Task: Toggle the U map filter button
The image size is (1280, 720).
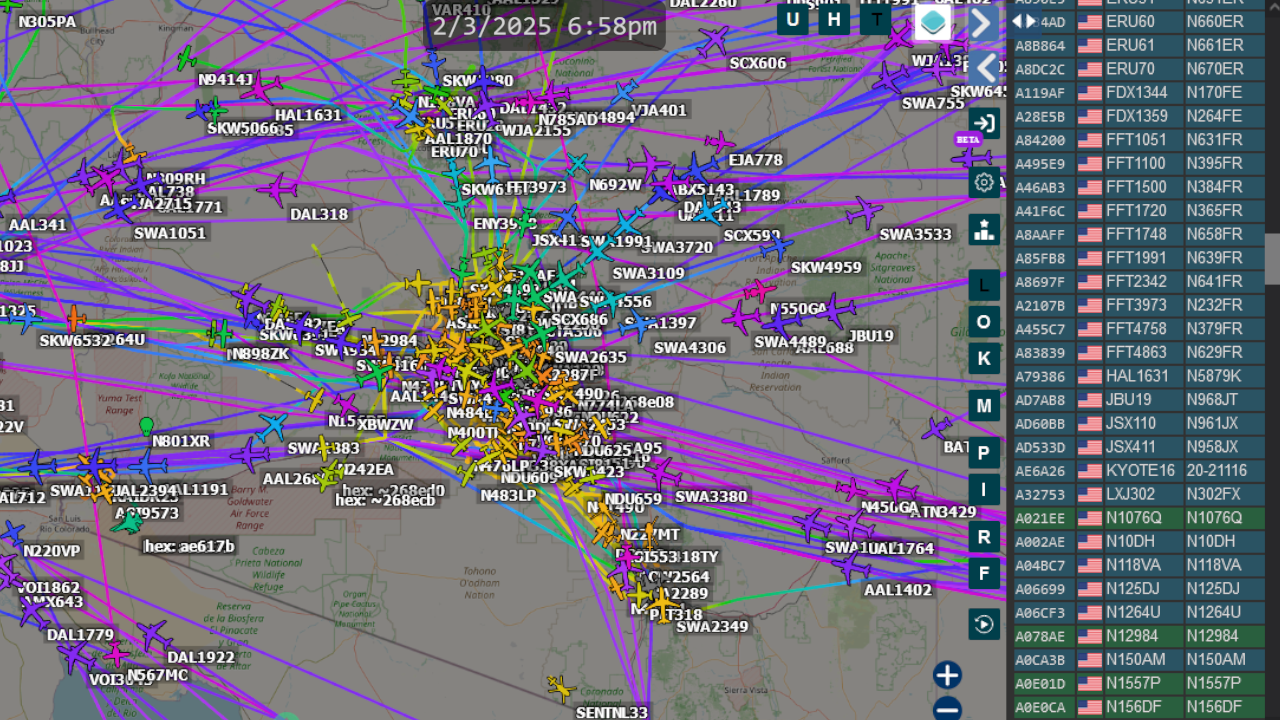Action: [x=793, y=19]
